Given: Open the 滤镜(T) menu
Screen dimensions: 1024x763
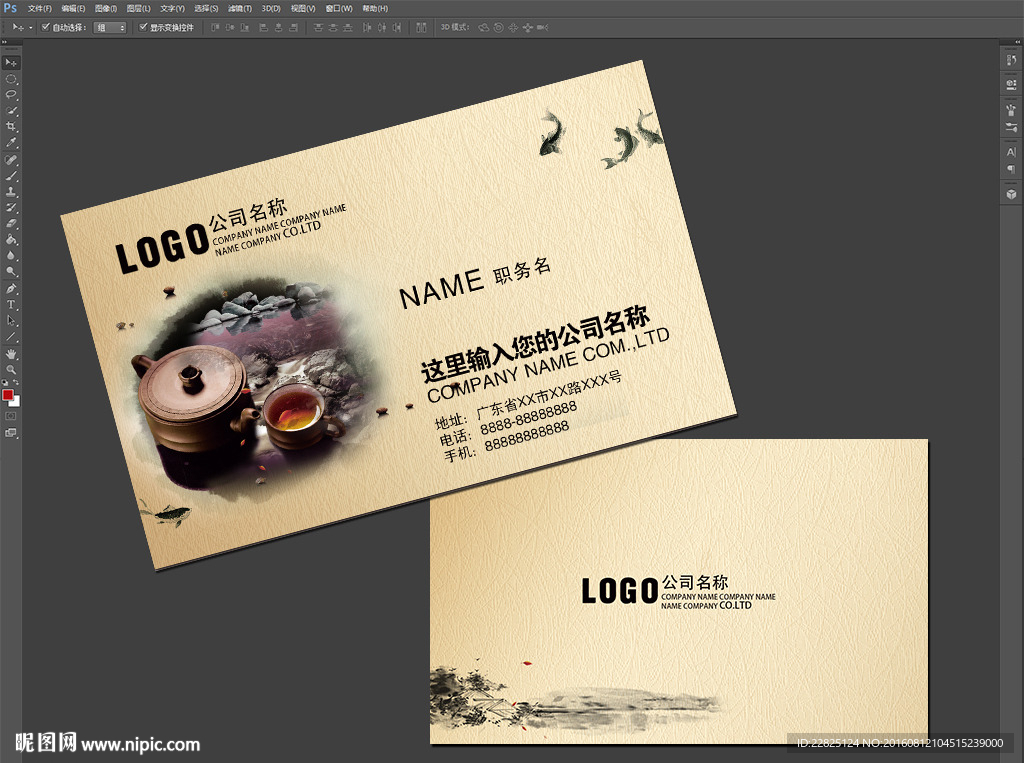Looking at the screenshot, I should click(240, 8).
